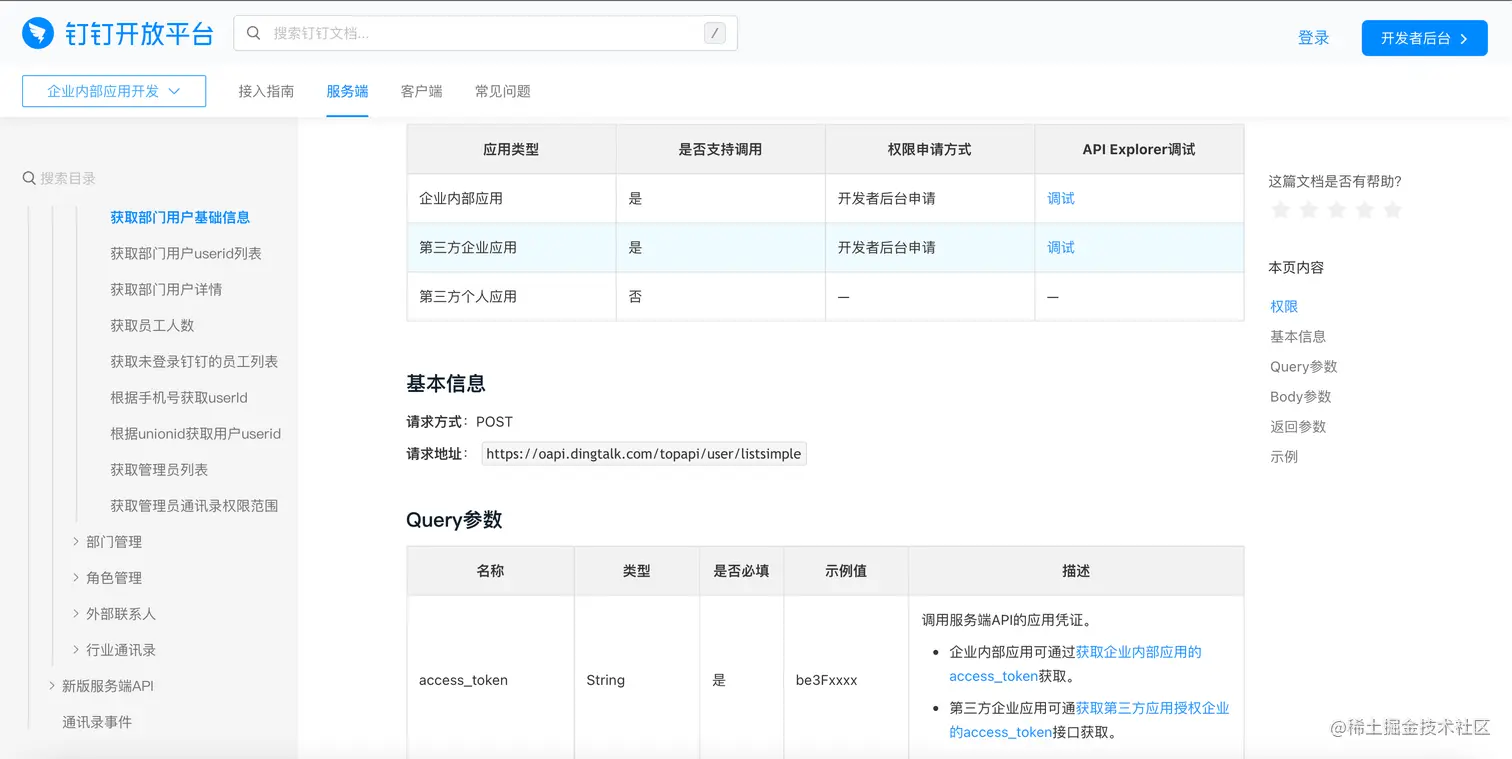Click the access_token parameter name cell
Viewport: 1512px width, 759px height.
click(490, 680)
